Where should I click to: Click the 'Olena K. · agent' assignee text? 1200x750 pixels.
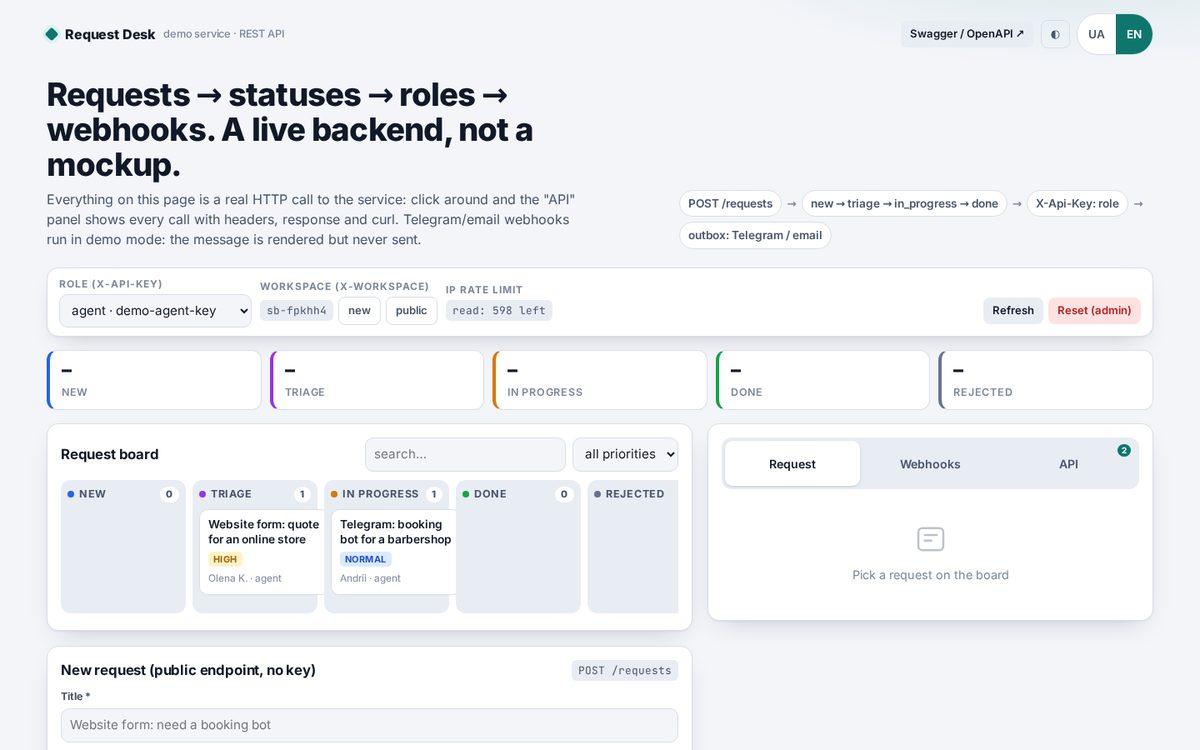245,578
